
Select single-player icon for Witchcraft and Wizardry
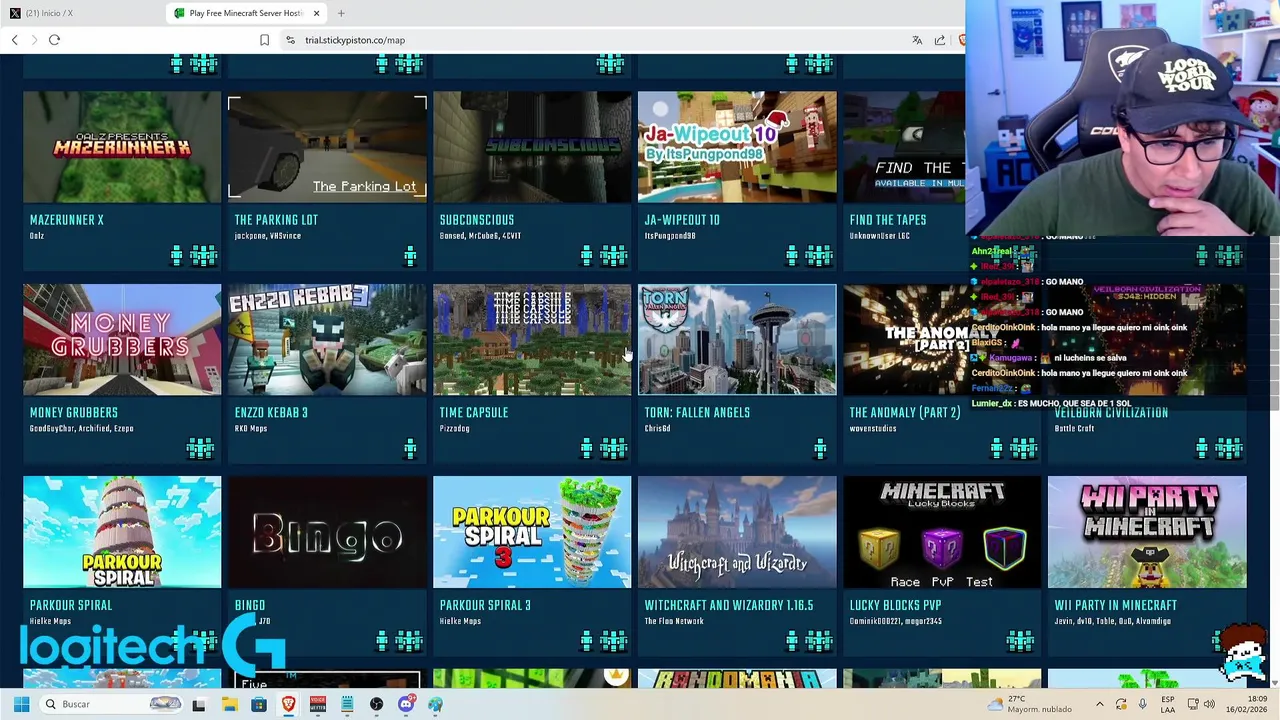pyautogui.click(x=792, y=641)
